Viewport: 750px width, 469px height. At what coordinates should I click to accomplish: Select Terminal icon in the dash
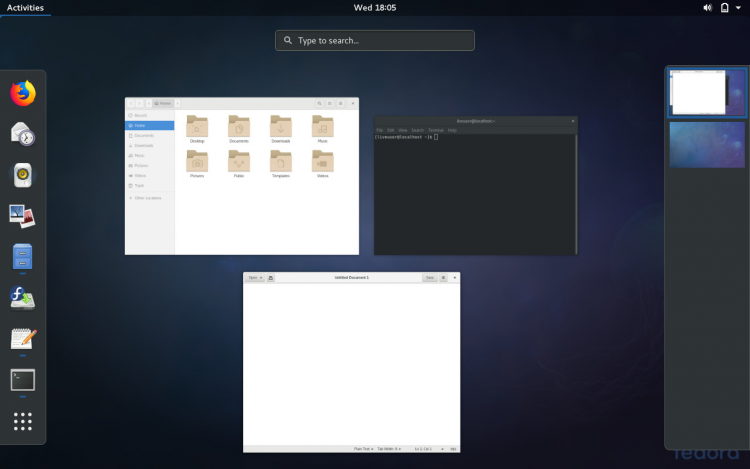[23, 380]
